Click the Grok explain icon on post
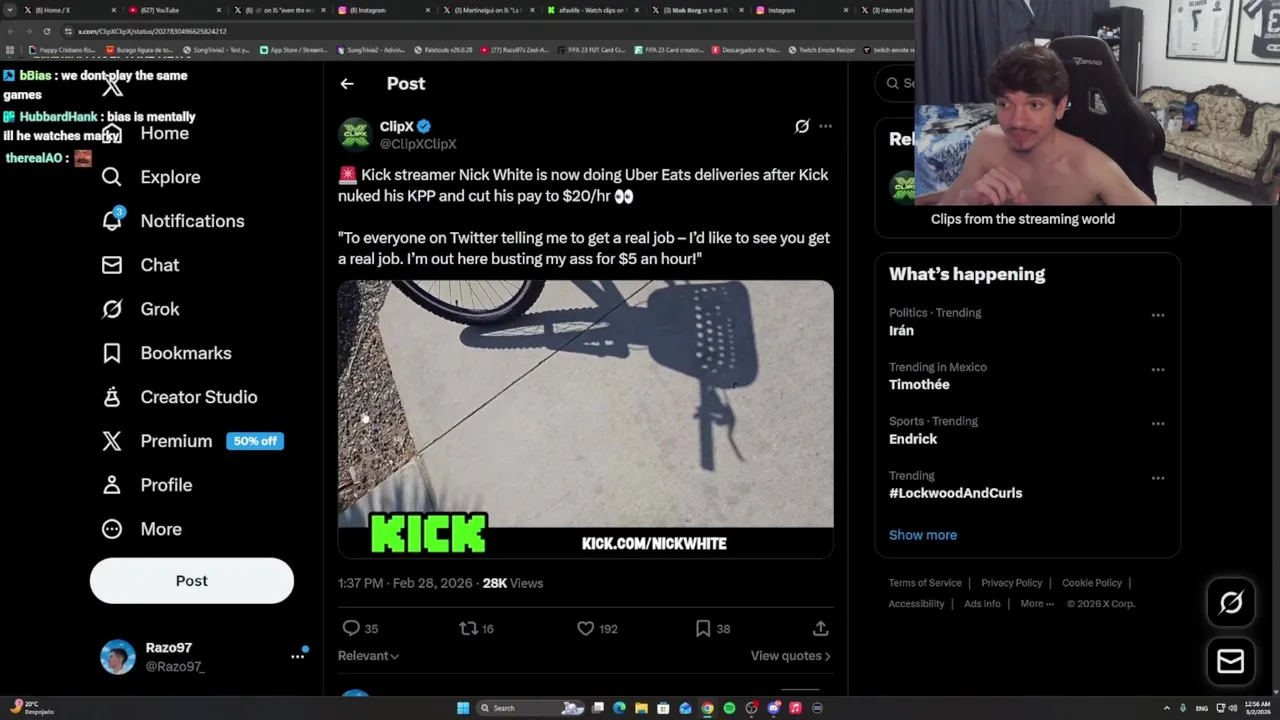 802,126
